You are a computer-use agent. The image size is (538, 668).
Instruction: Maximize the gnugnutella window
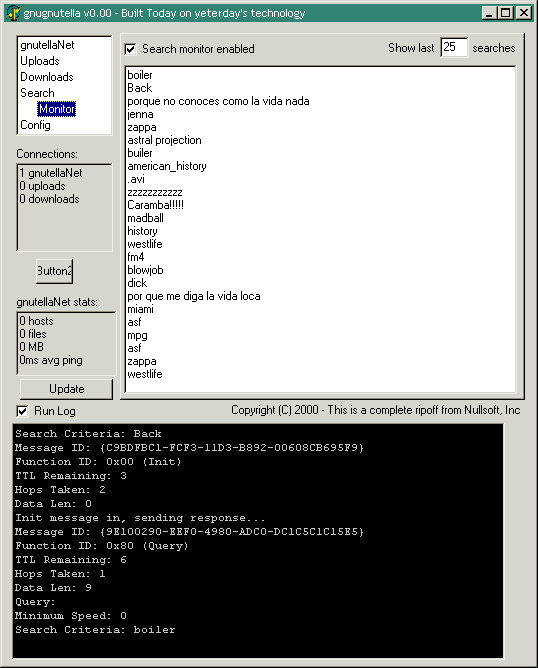(506, 13)
